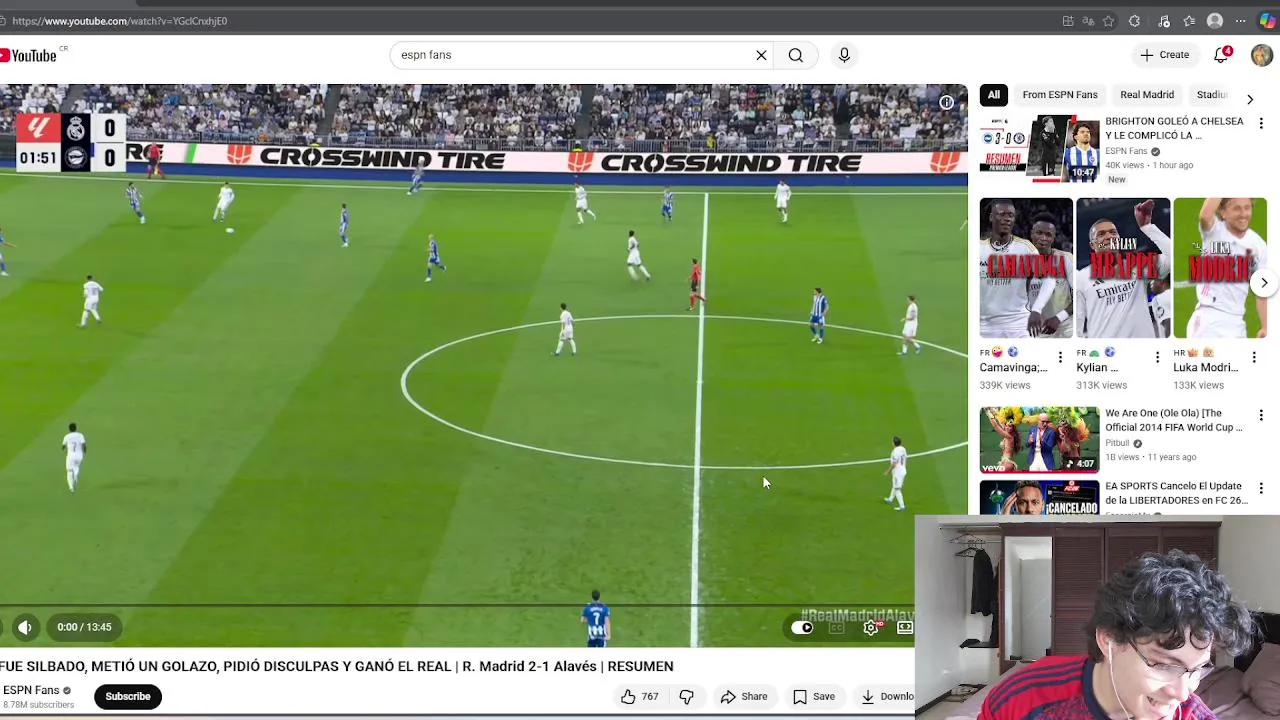Show more filter chips with the arrow
The height and width of the screenshot is (720, 1280).
[1250, 99]
